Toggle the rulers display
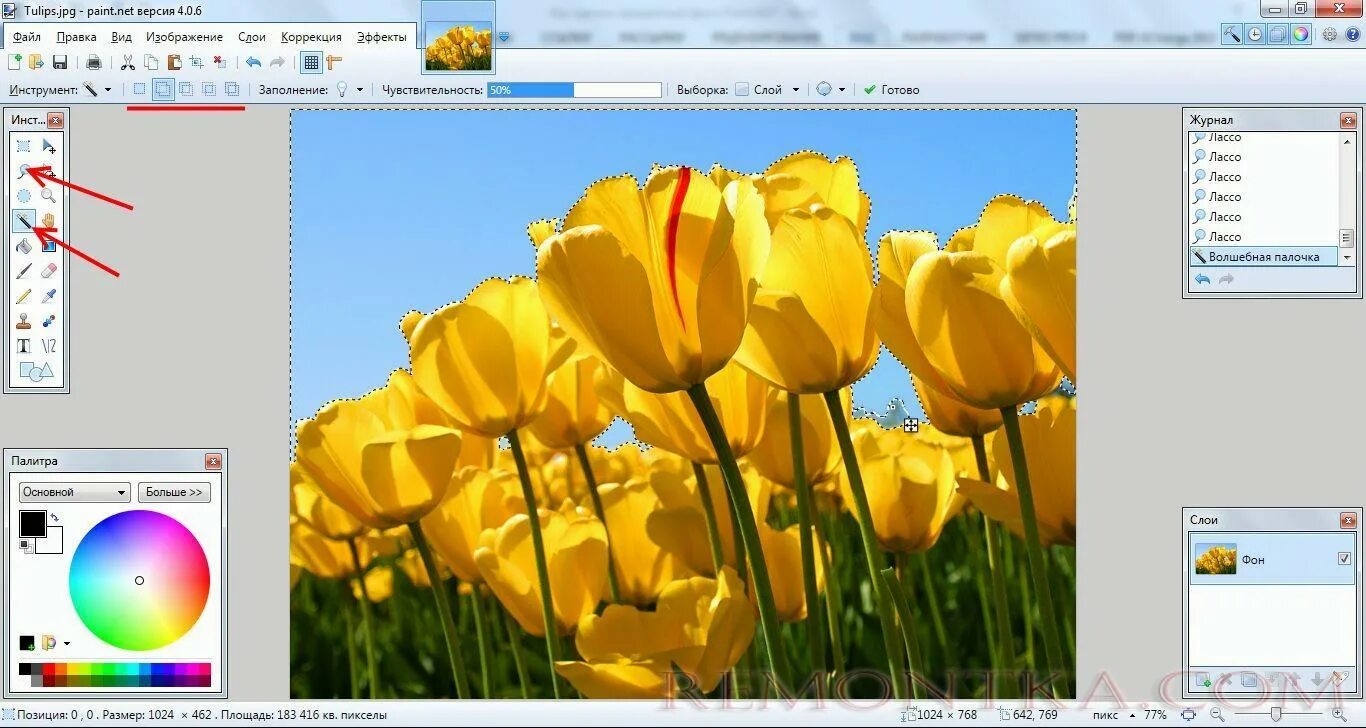 click(x=334, y=62)
